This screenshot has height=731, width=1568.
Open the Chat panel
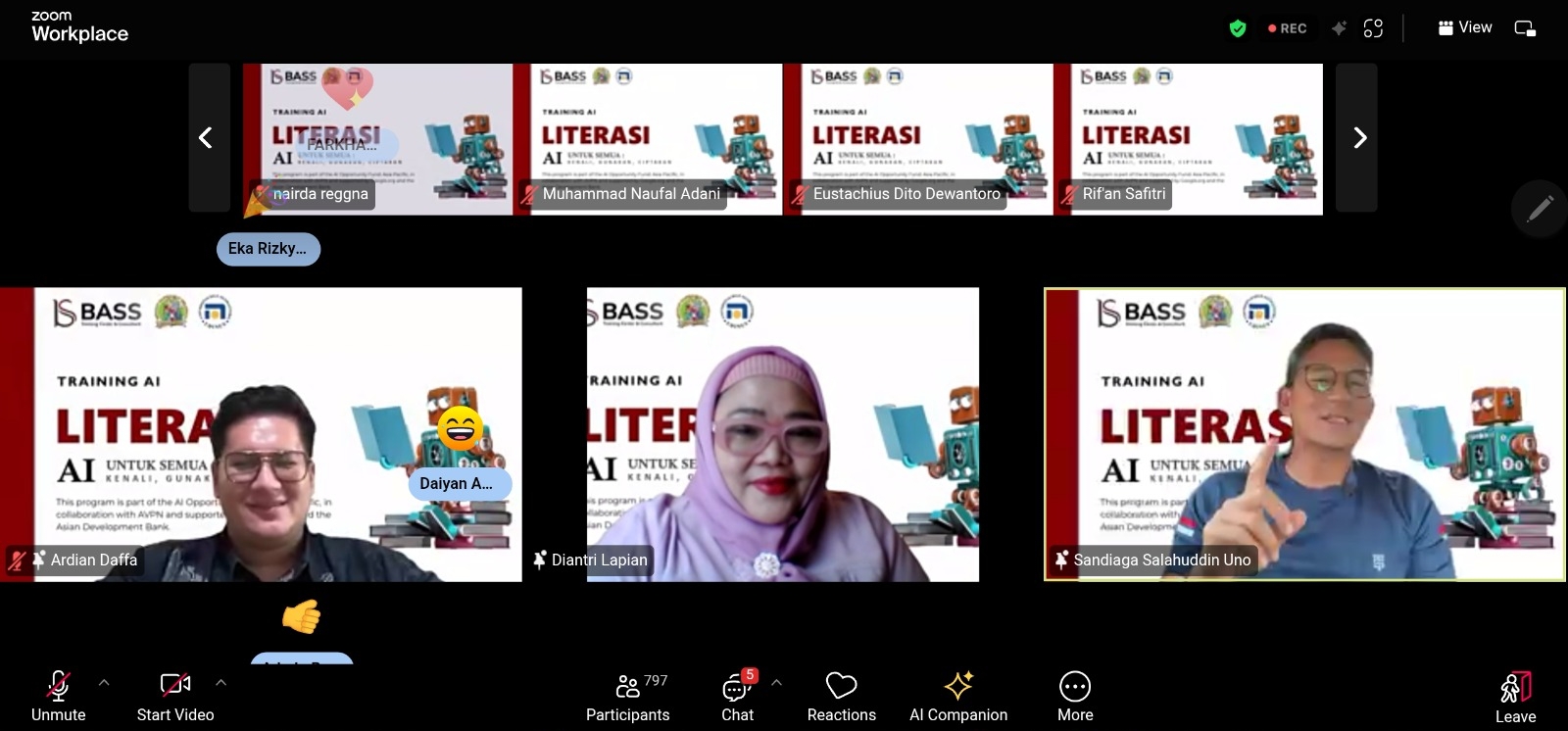(737, 697)
